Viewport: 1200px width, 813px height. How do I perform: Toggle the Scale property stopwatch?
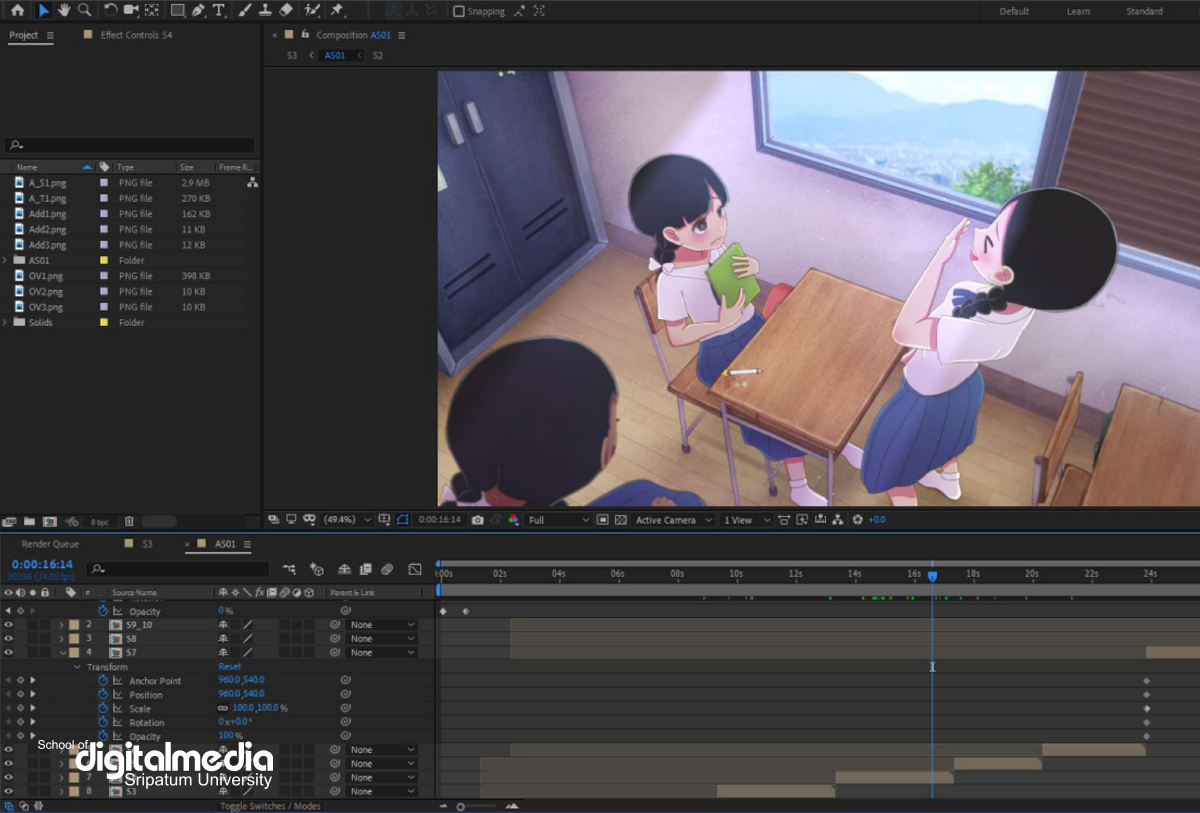point(102,708)
